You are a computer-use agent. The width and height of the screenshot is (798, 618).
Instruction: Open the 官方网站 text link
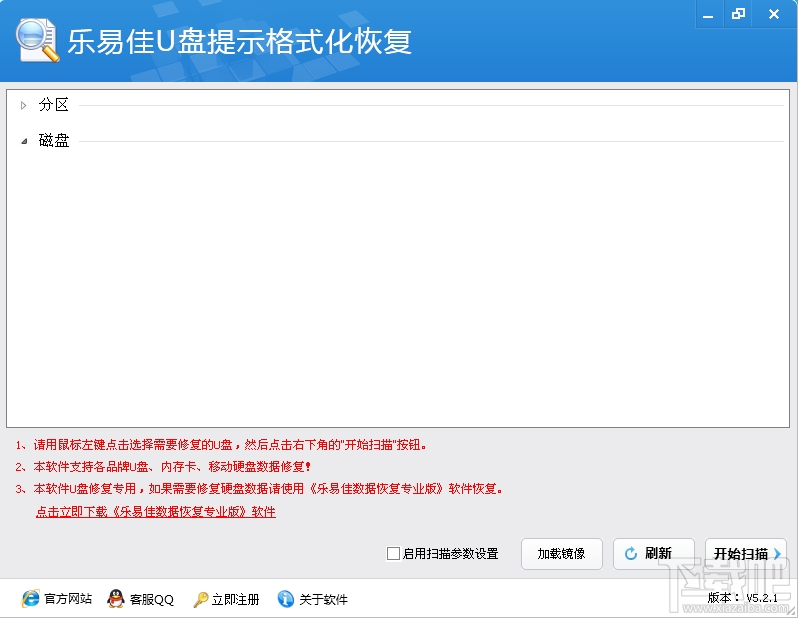pyautogui.click(x=68, y=599)
